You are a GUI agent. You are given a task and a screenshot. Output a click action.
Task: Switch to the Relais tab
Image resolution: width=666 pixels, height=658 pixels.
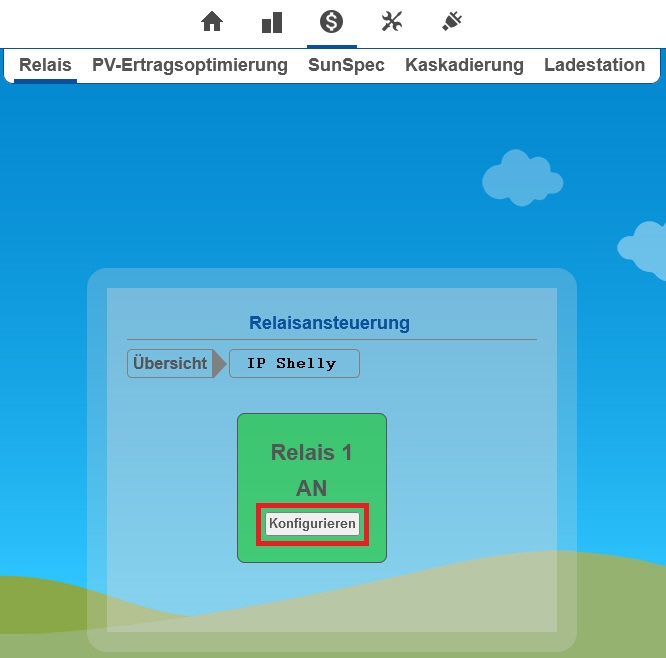point(46,65)
